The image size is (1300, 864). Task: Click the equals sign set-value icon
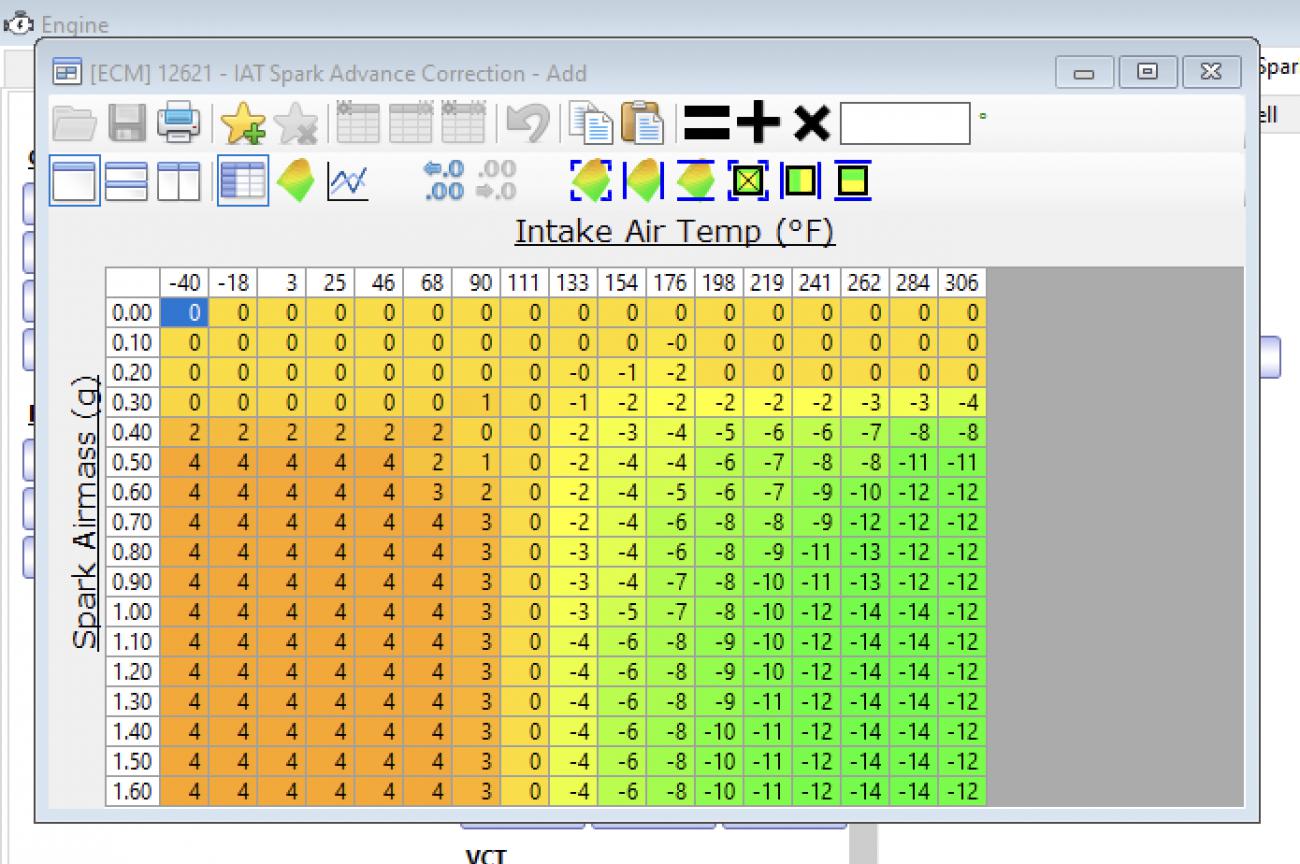tap(706, 123)
